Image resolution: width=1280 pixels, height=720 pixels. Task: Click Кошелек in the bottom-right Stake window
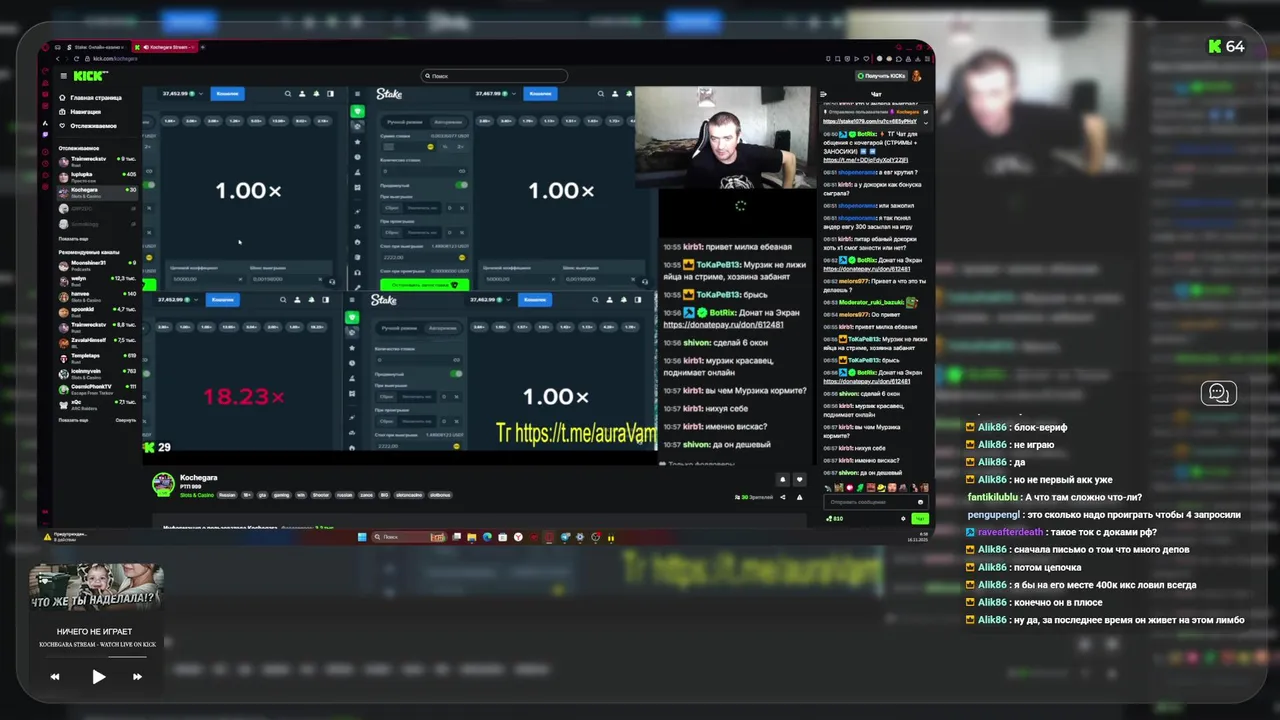[x=535, y=300]
